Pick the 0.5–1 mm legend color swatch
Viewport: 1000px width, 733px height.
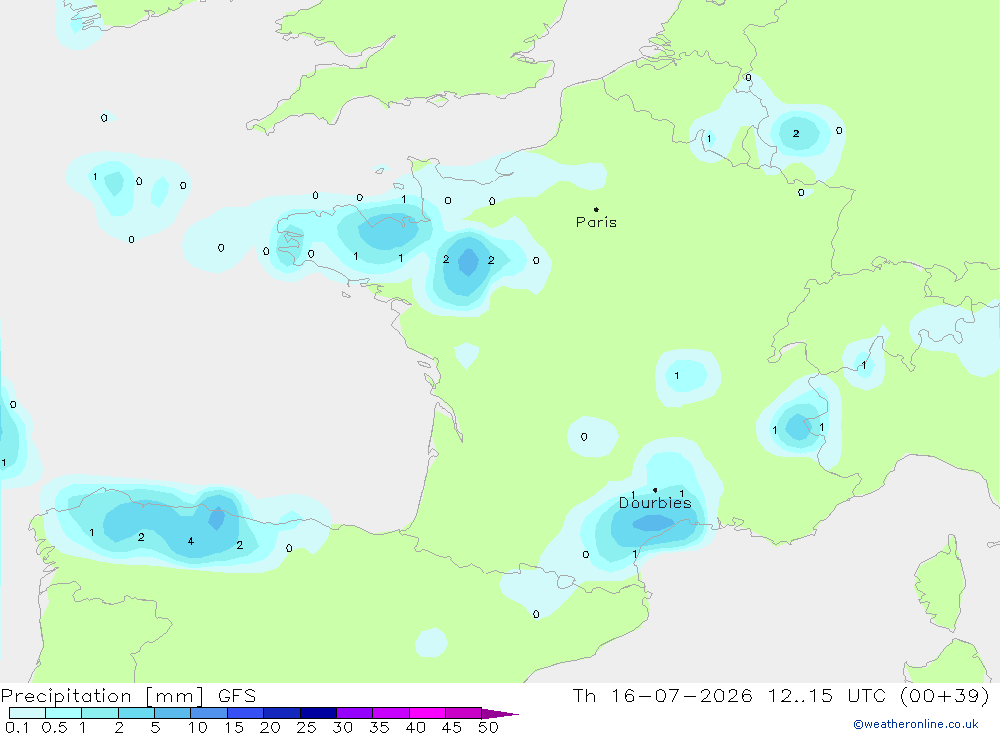click(x=64, y=713)
